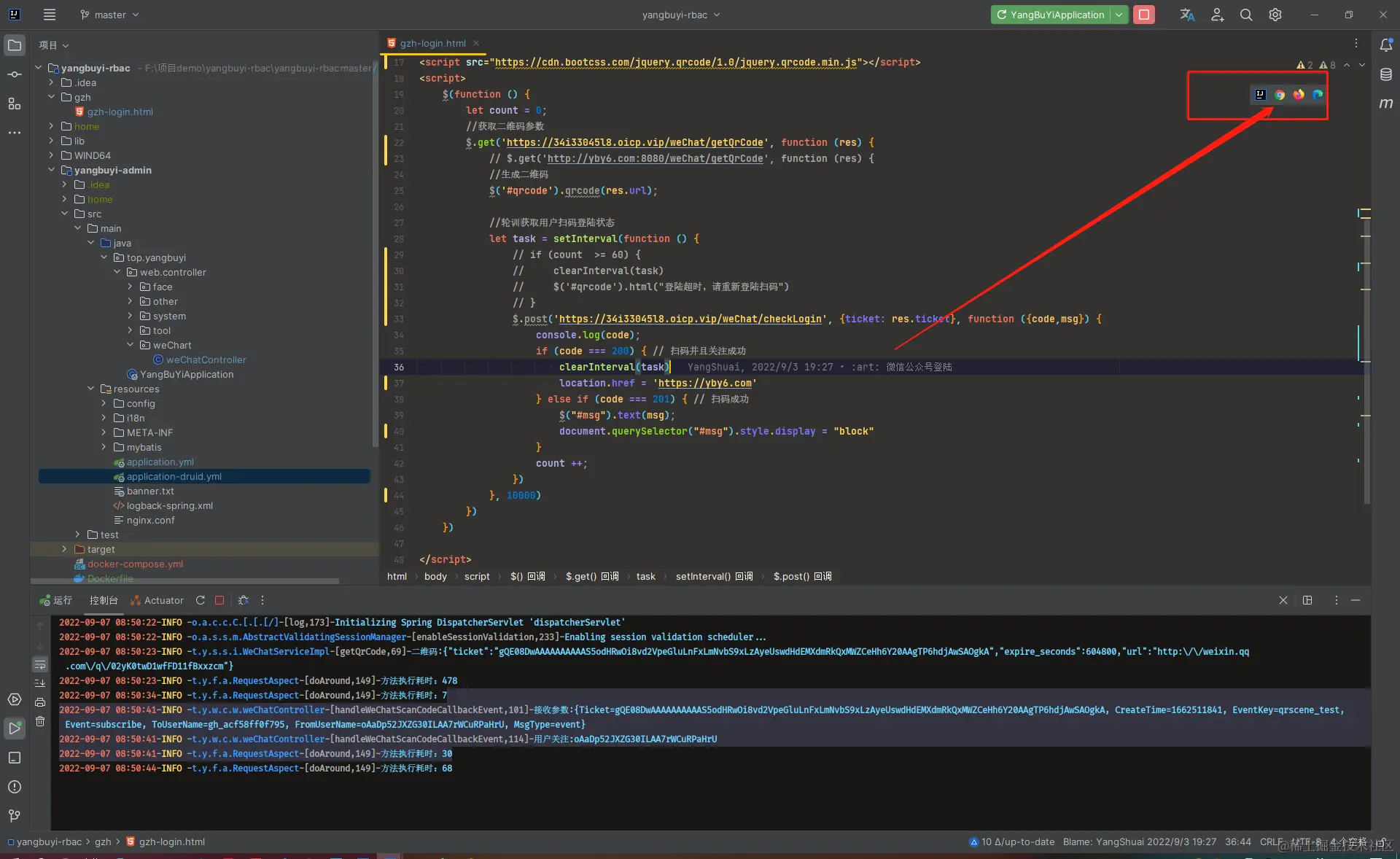Rerun the application in Run panel
Viewport: 1400px width, 859px height.
coord(201,600)
